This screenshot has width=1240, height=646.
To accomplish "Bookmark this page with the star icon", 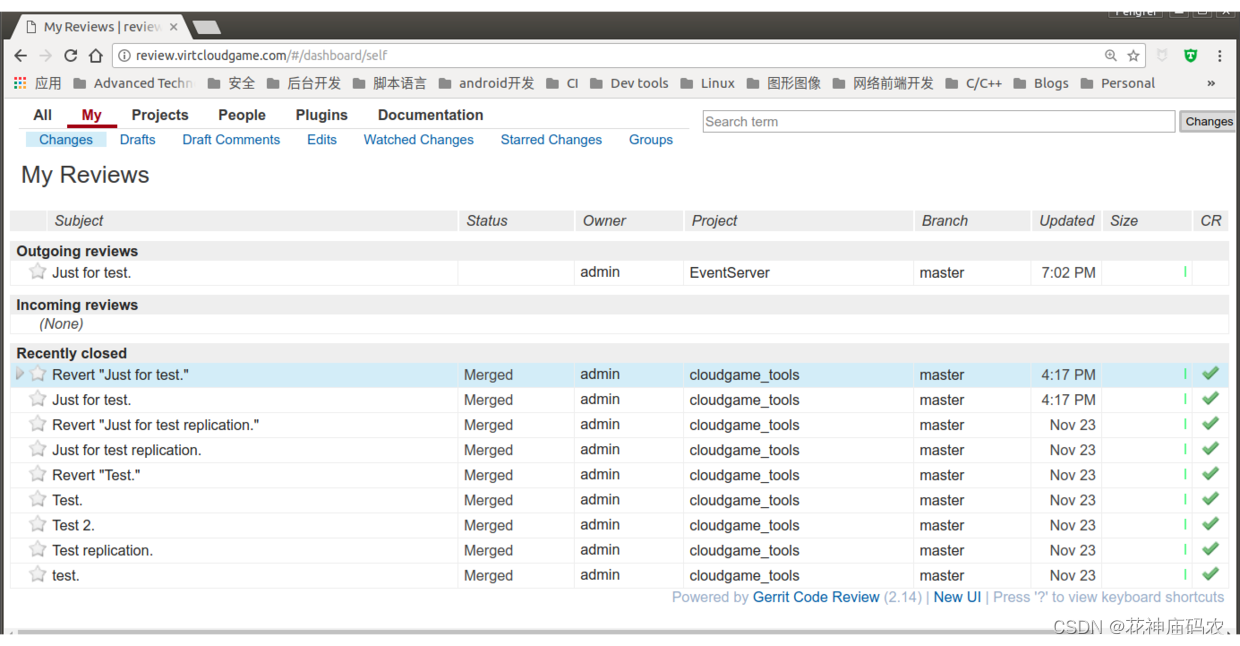I will pyautogui.click(x=1133, y=56).
